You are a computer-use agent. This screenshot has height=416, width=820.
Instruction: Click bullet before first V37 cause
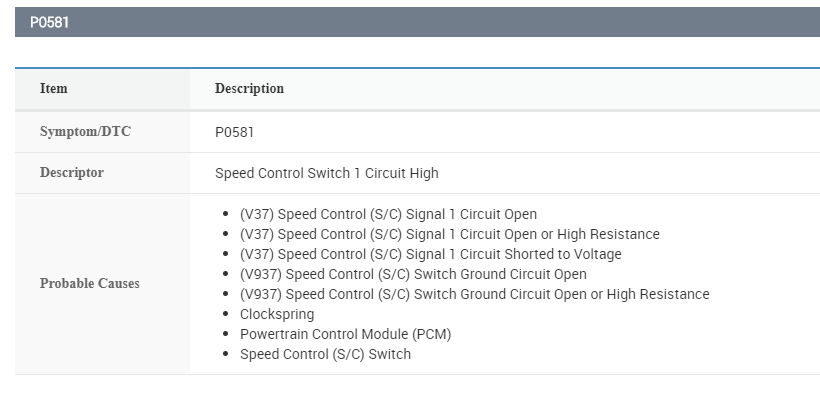(228, 214)
